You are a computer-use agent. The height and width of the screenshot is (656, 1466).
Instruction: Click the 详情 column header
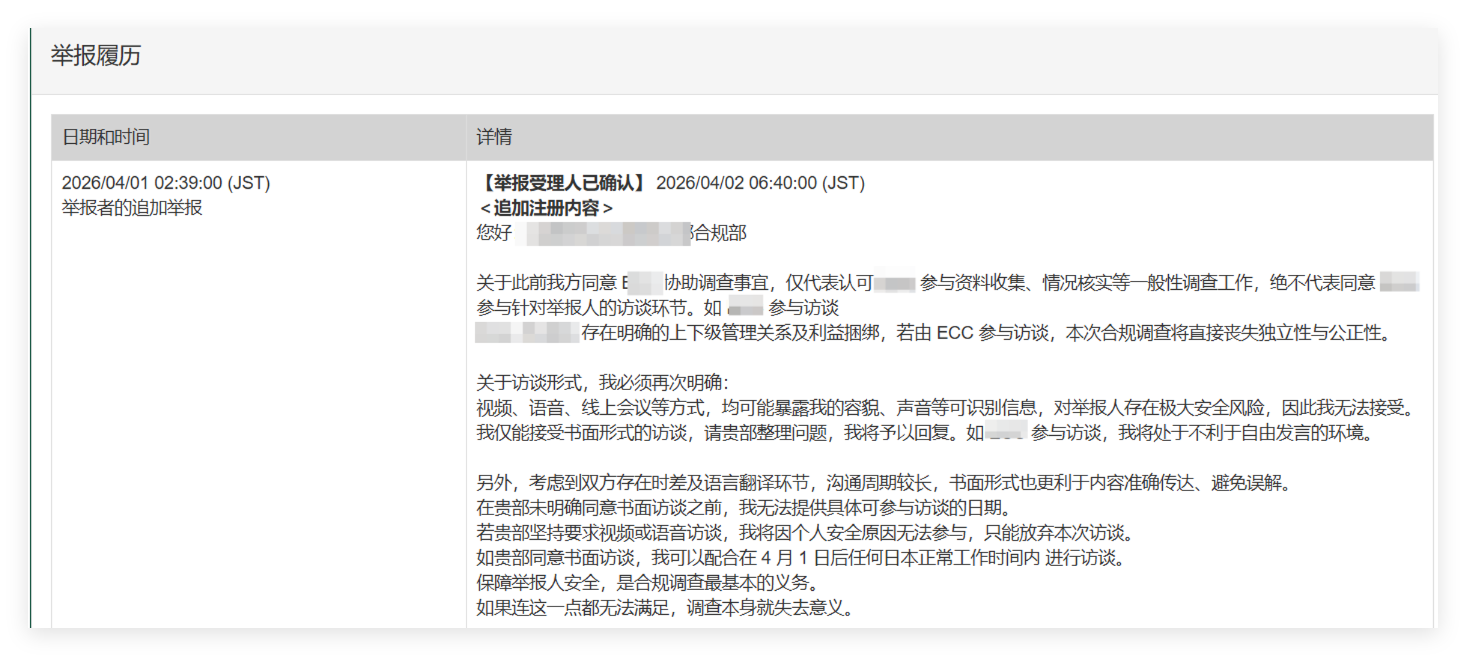pos(495,137)
